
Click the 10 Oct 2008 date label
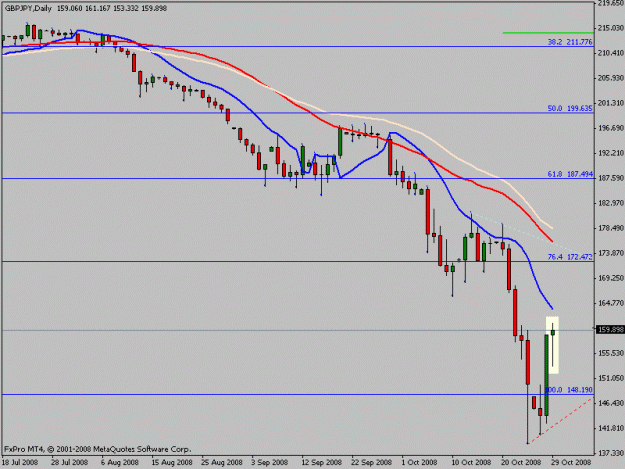(x=470, y=463)
